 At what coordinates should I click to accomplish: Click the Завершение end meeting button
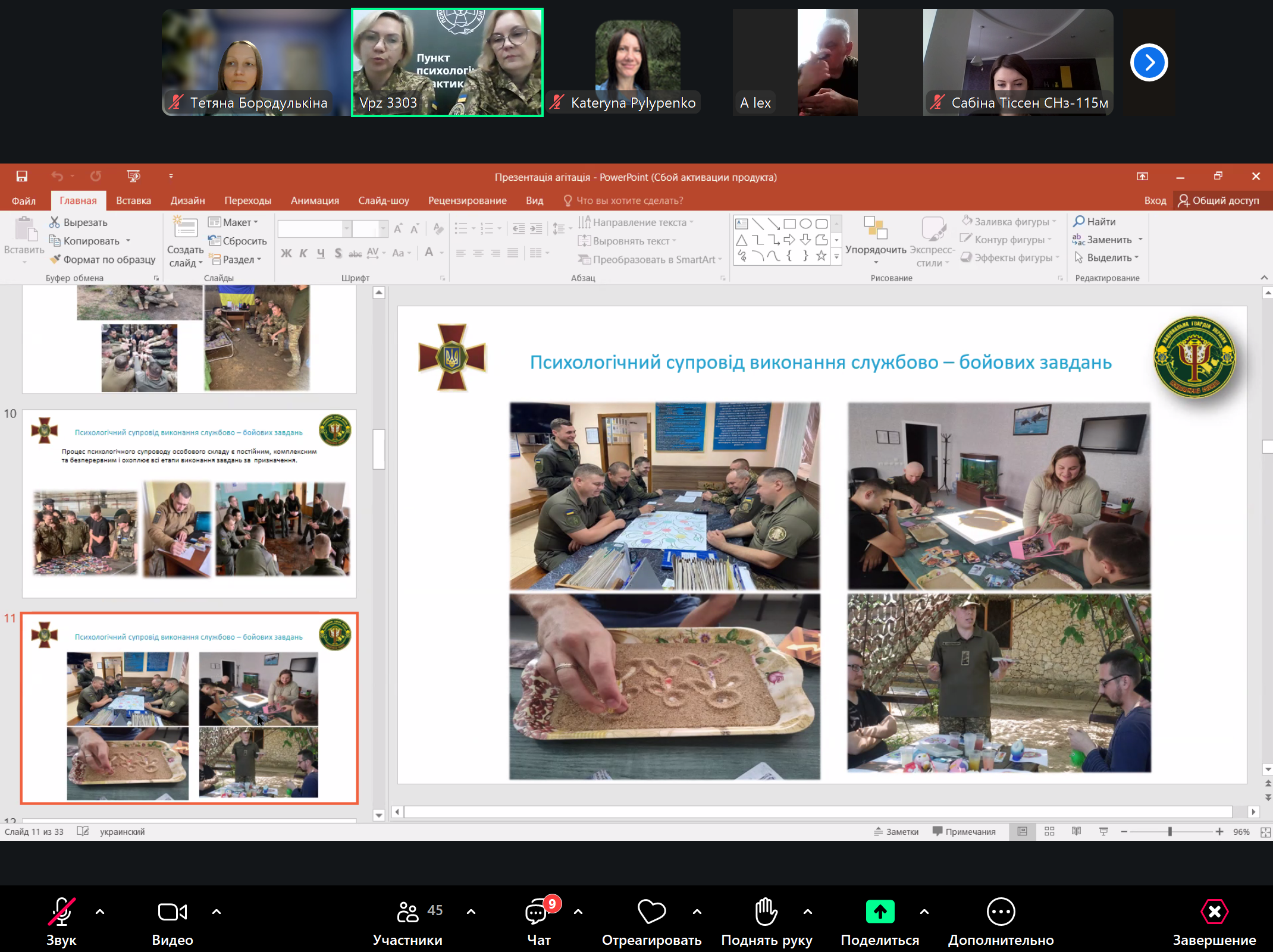coord(1214,912)
